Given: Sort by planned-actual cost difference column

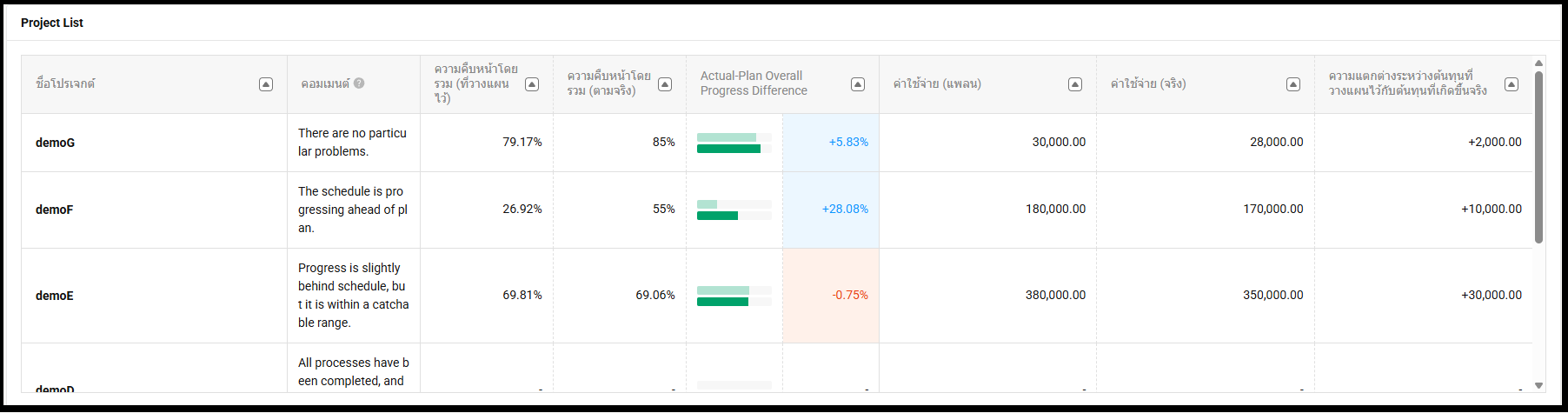Looking at the screenshot, I should tap(1512, 84).
